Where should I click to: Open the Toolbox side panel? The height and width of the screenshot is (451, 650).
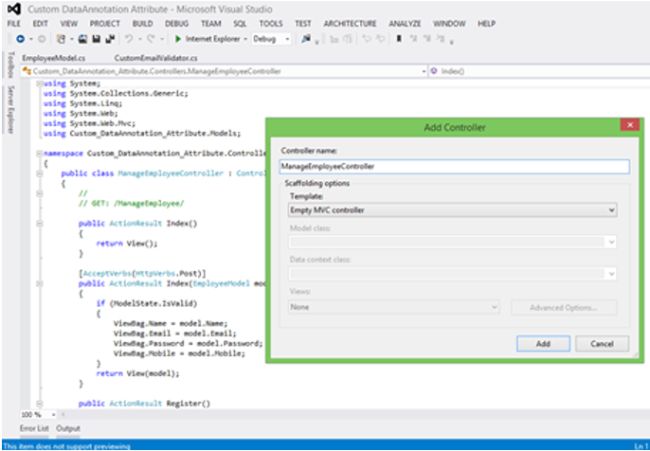(x=9, y=65)
